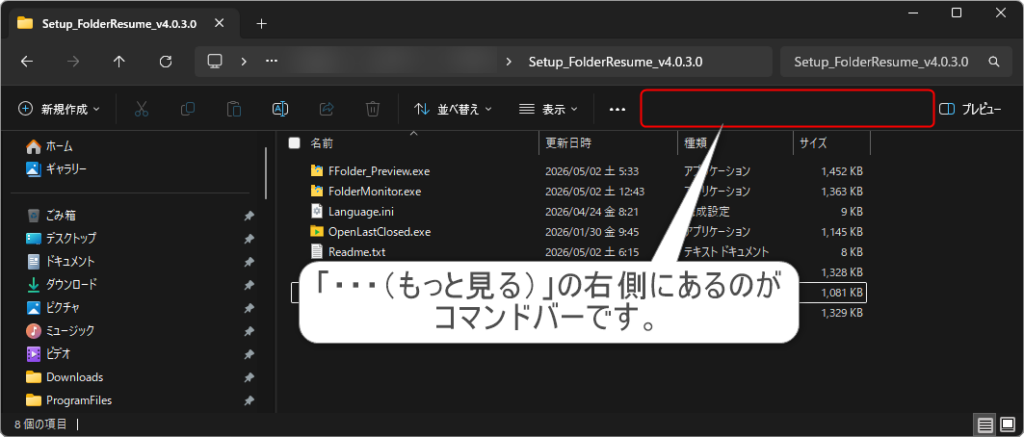Click the OpenLastClosed.exe file icon
Viewport: 1024px width, 437px height.
(x=317, y=231)
